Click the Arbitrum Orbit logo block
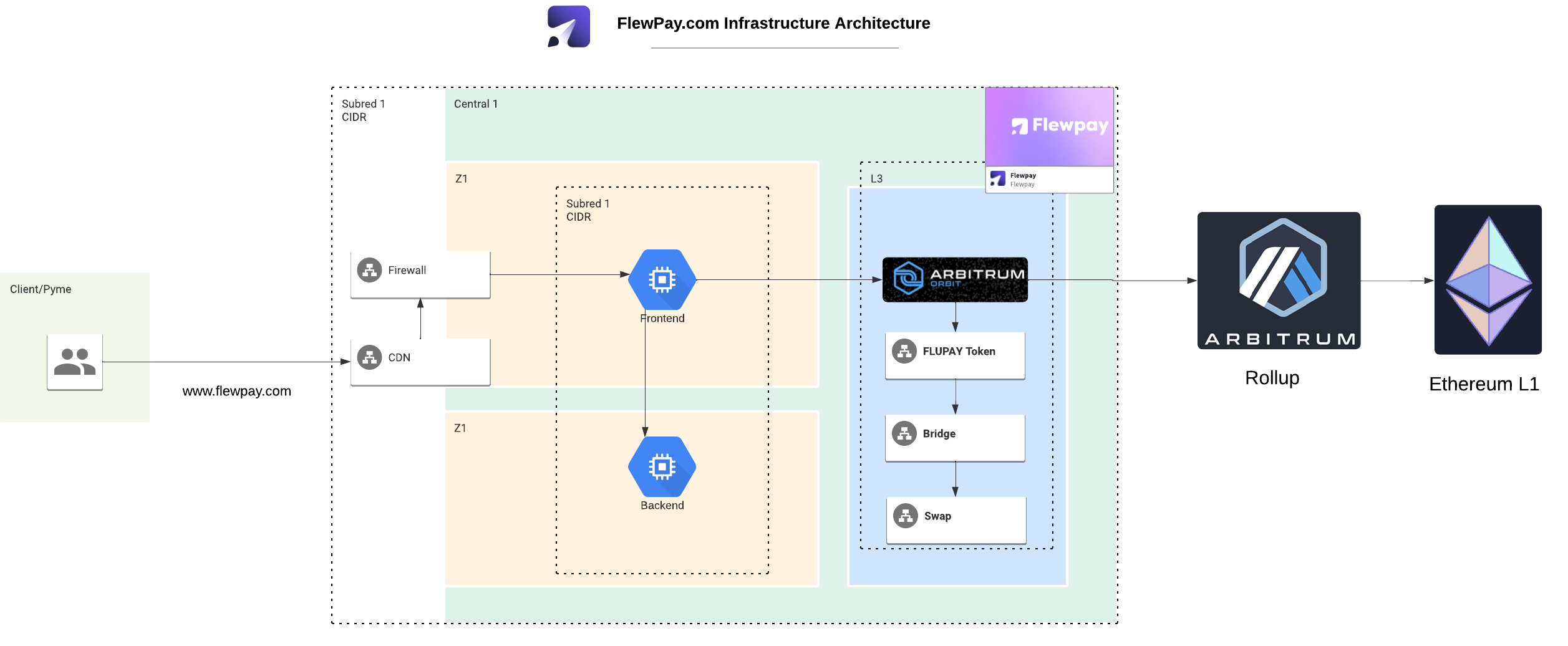The height and width of the screenshot is (646, 1568). click(x=955, y=279)
